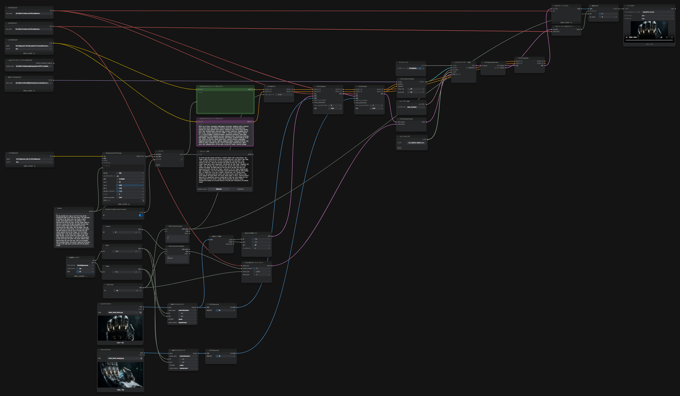Viewport: 680px width, 396px height.
Task: Click the text area of the green prompt node
Action: (225, 102)
